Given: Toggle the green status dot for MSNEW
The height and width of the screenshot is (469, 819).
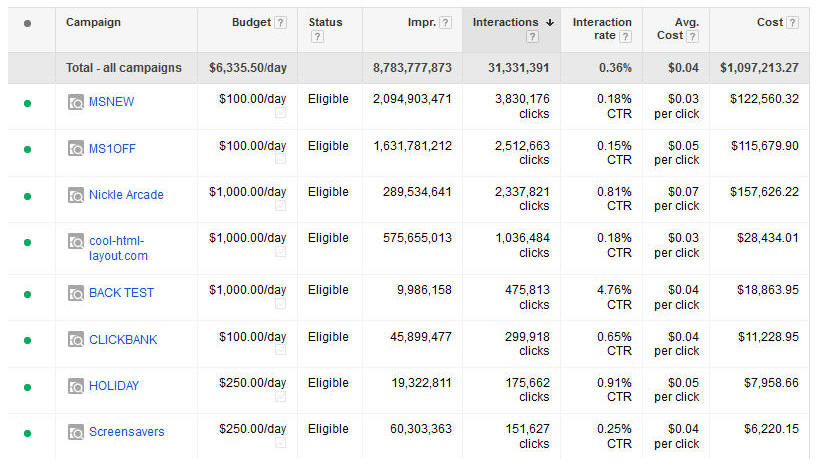Looking at the screenshot, I should click(x=27, y=102).
